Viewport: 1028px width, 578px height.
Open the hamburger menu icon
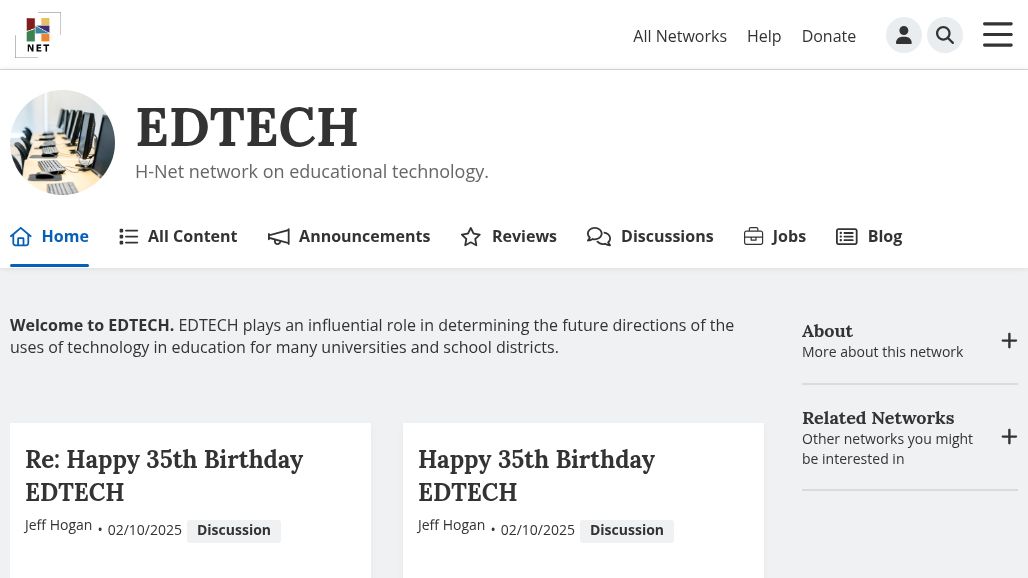[997, 35]
